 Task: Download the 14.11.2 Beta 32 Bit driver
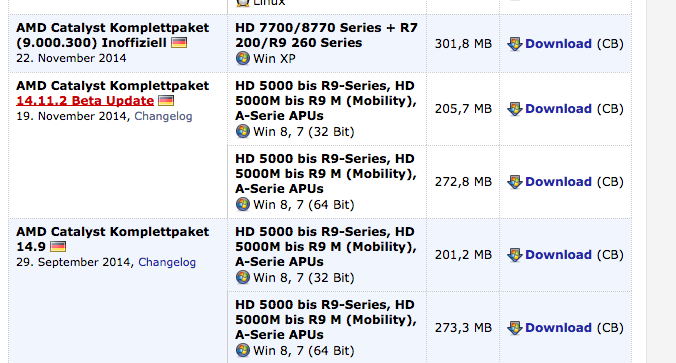[558, 109]
